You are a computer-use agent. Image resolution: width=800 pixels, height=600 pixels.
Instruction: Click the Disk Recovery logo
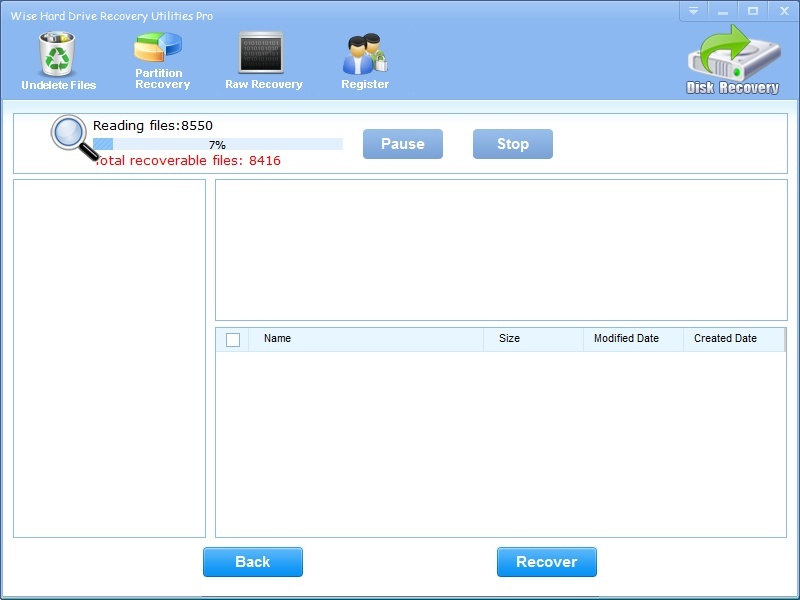pyautogui.click(x=733, y=60)
